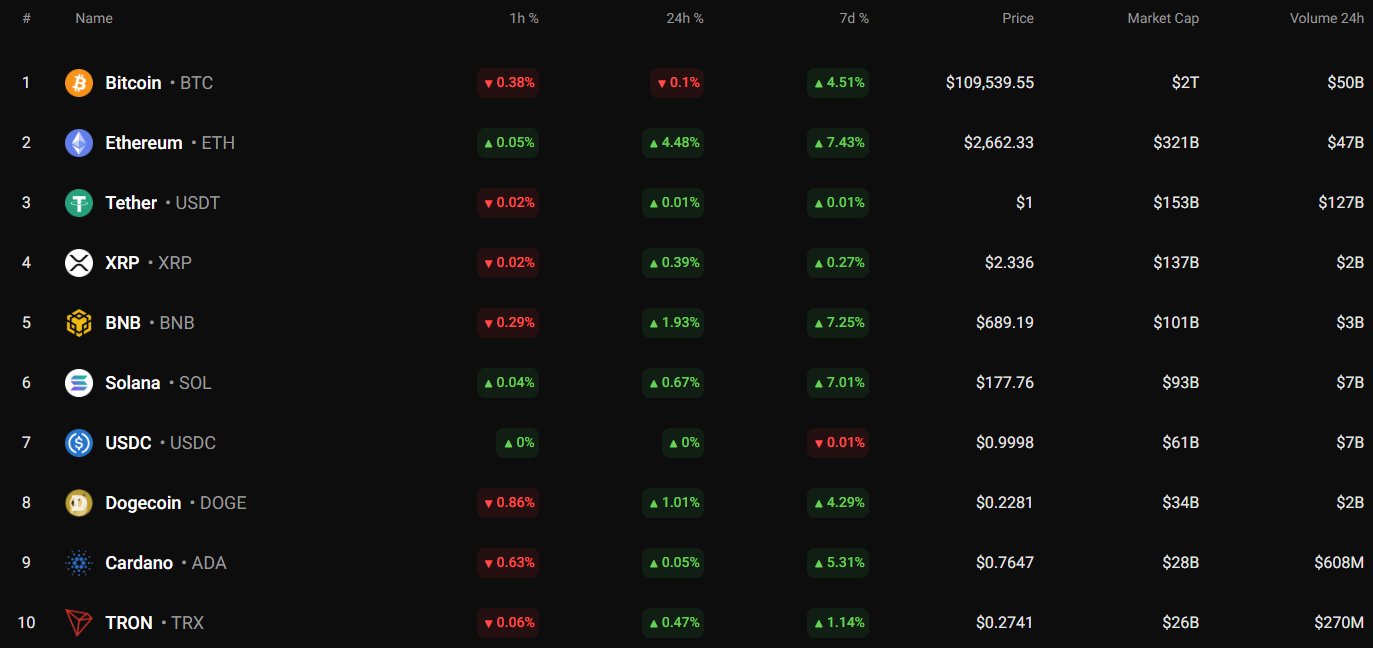This screenshot has width=1373, height=648.
Task: Click the TRON logo icon
Action: (79, 623)
